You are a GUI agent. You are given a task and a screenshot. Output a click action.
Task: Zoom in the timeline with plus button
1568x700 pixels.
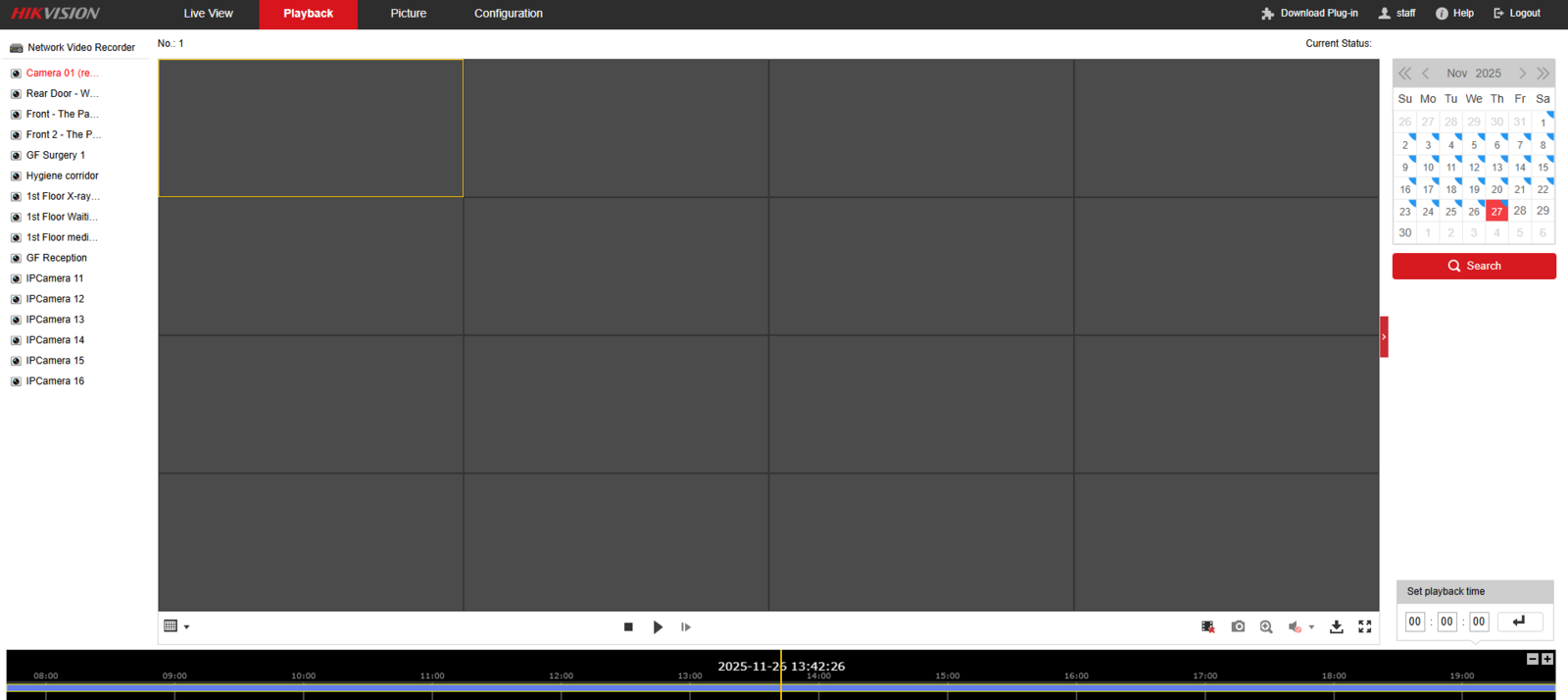pos(1547,659)
